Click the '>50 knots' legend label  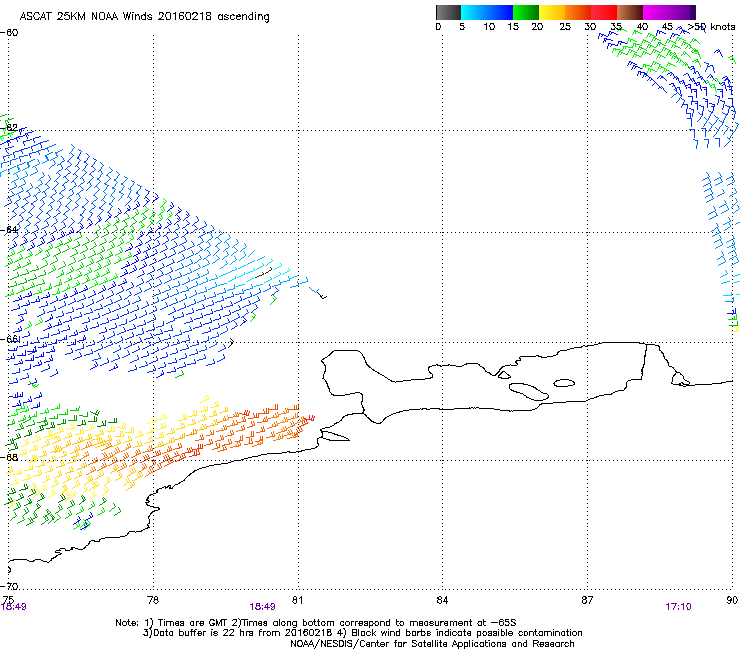tap(711, 27)
